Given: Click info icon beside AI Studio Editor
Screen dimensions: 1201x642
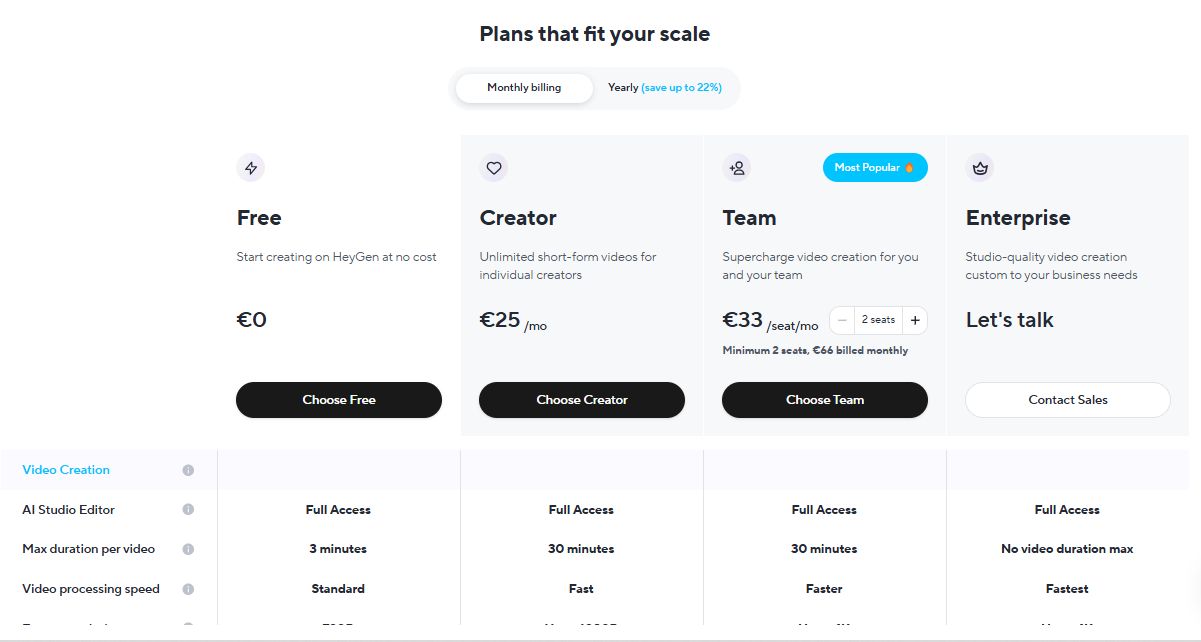Looking at the screenshot, I should pos(188,510).
